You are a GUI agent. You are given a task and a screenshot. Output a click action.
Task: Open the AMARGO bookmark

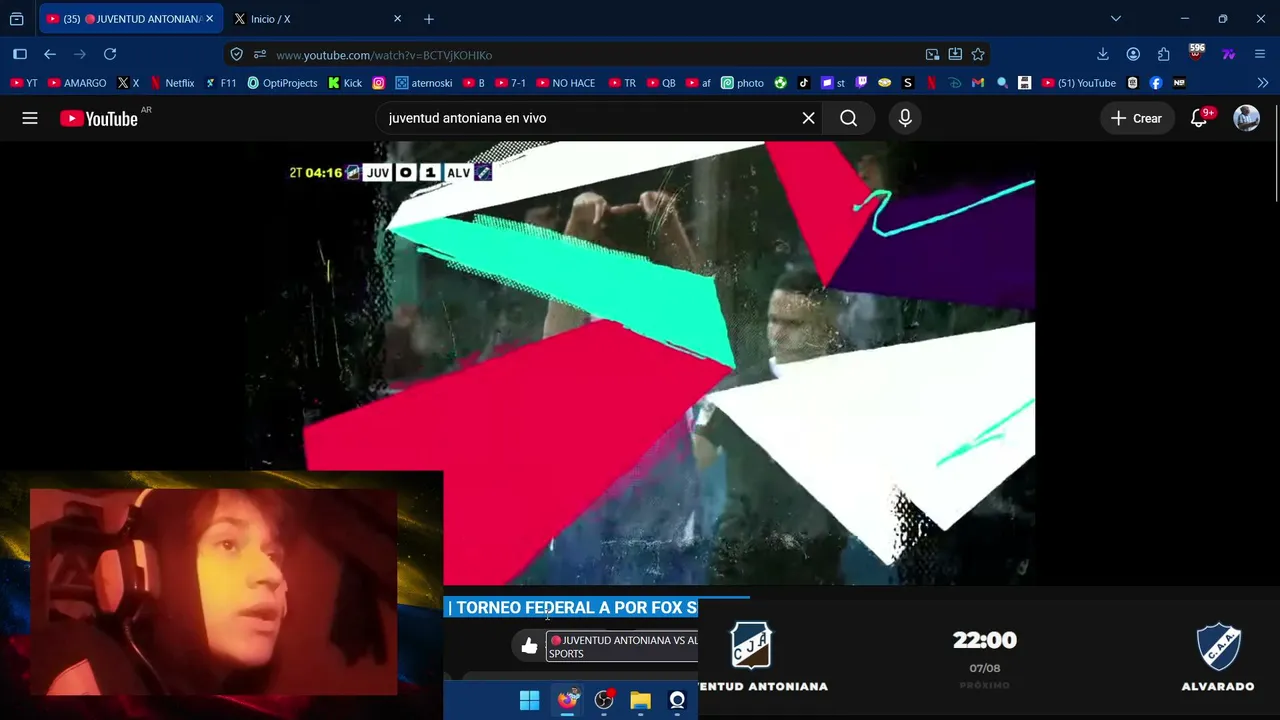tap(77, 83)
